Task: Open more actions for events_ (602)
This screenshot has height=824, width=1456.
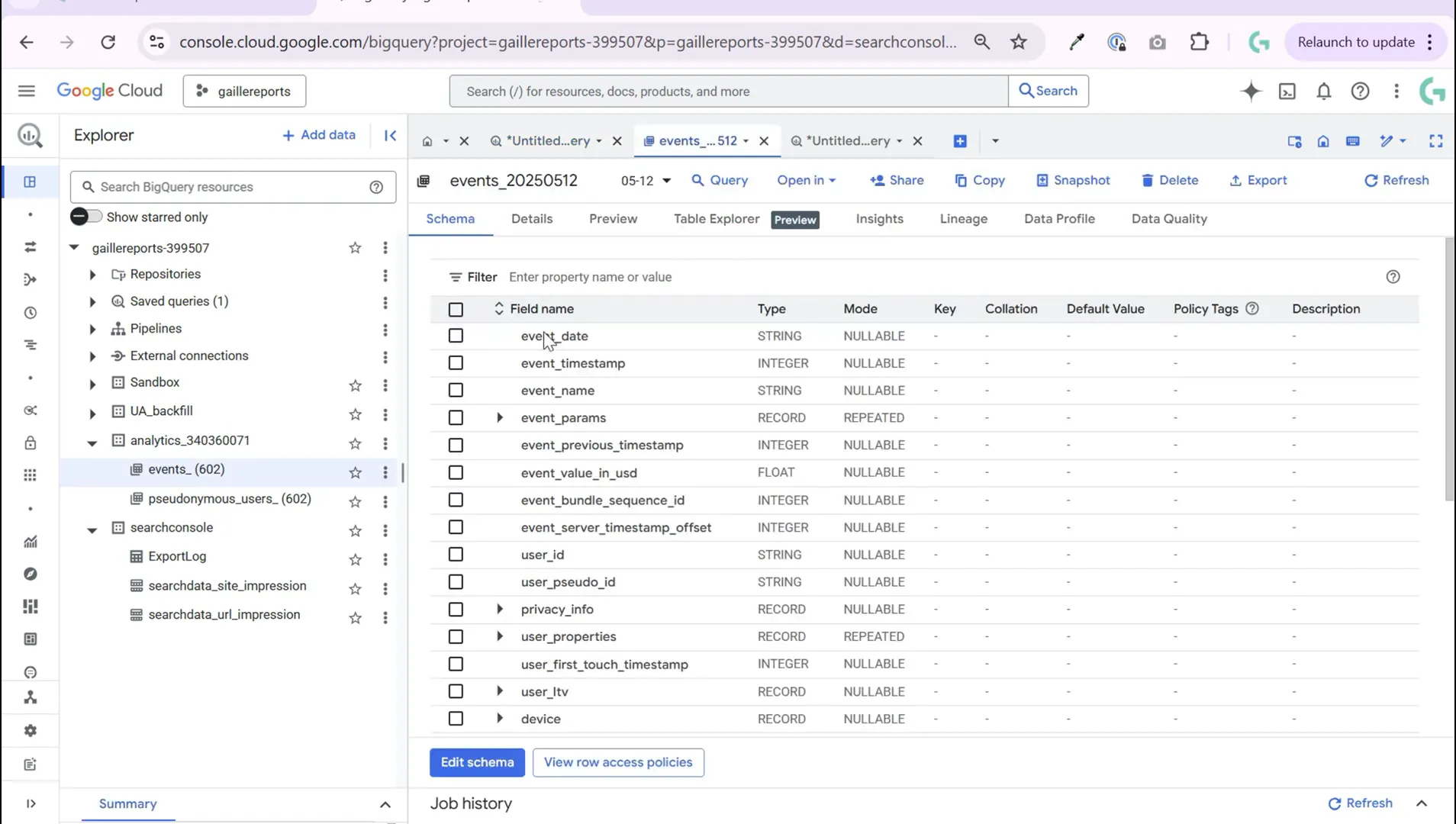Action: [x=385, y=472]
